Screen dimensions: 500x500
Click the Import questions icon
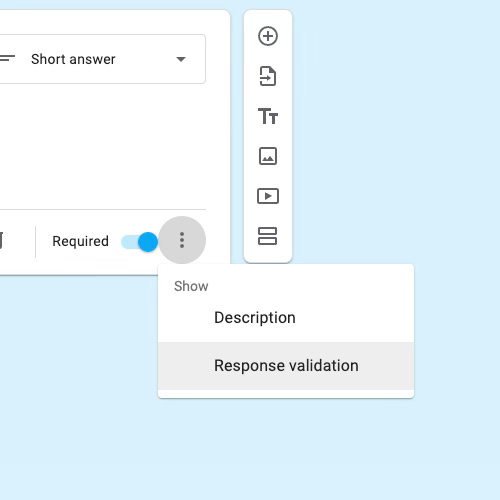pyautogui.click(x=268, y=76)
